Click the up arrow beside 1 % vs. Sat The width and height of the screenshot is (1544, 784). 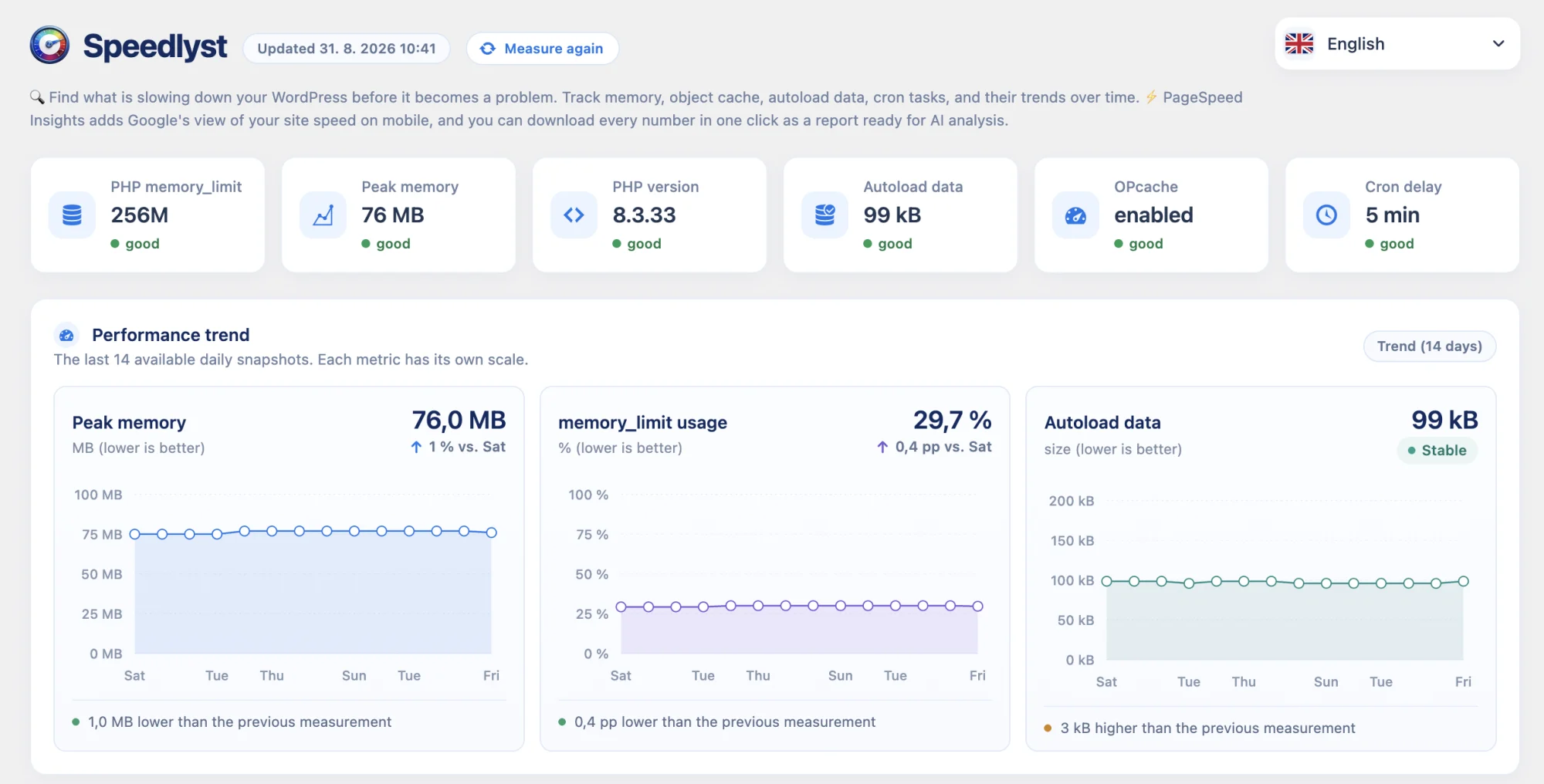click(416, 447)
